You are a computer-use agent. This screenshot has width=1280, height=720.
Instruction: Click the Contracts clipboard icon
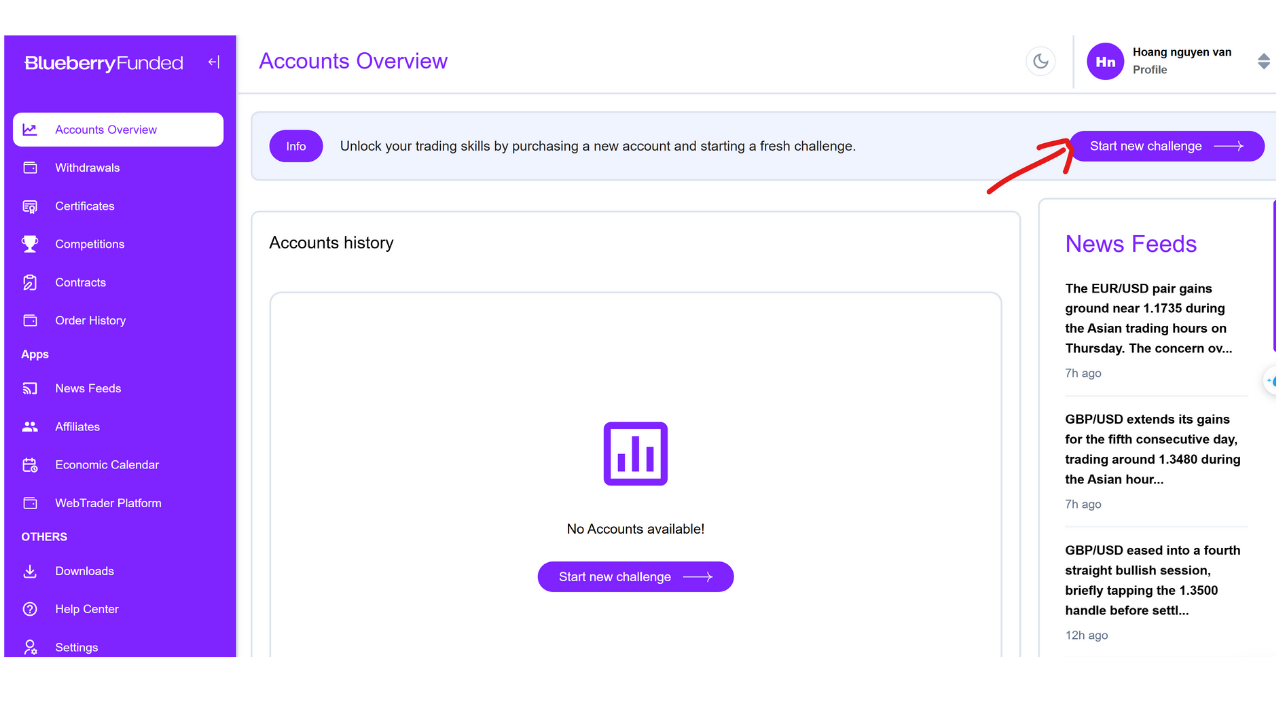[x=30, y=282]
